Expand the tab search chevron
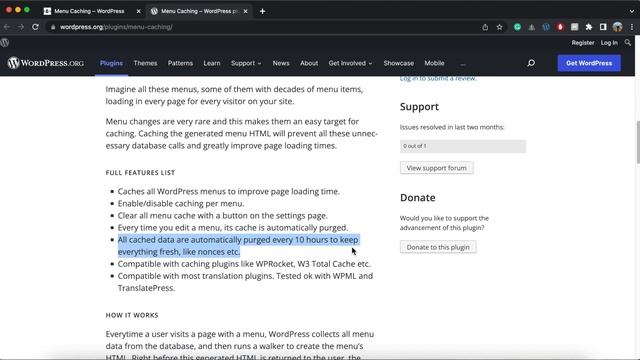Screen dimensions: 640x360 coord(632,11)
